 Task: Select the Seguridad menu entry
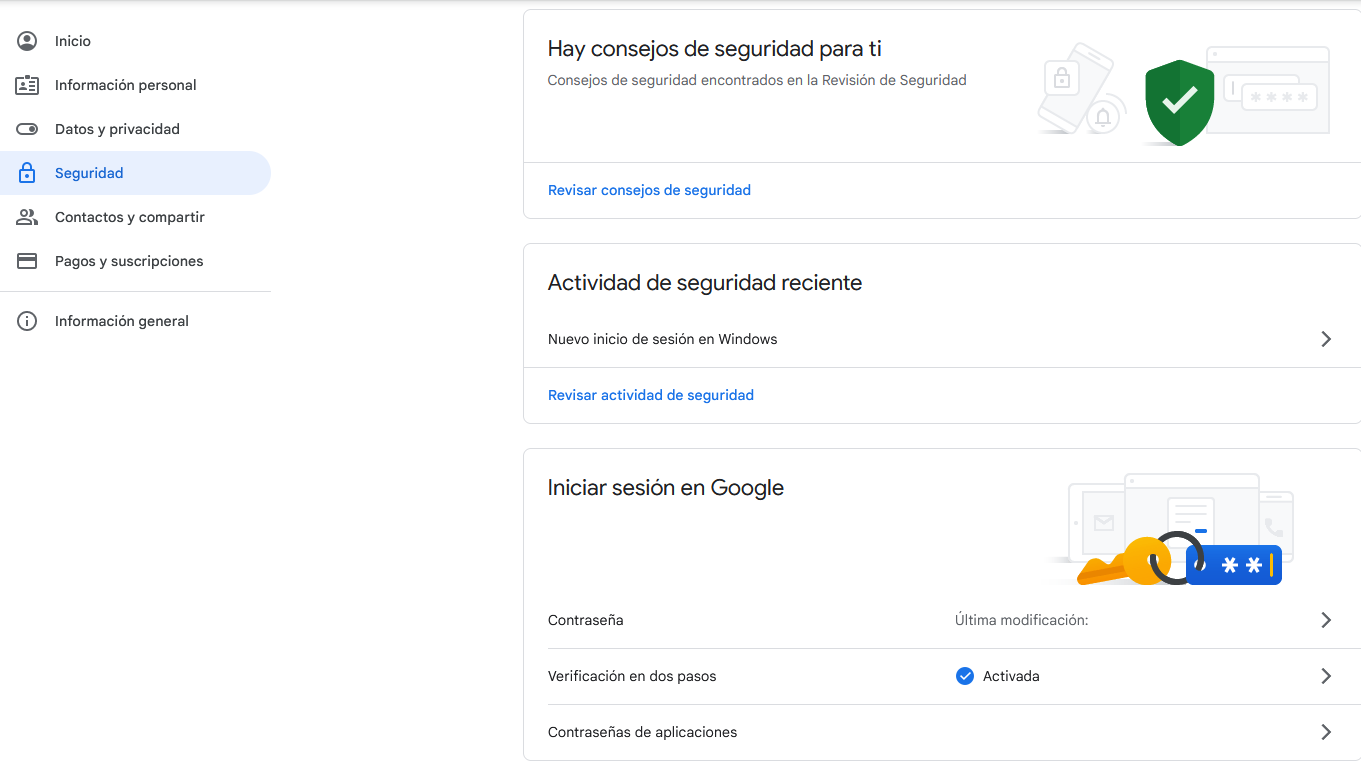pos(136,173)
